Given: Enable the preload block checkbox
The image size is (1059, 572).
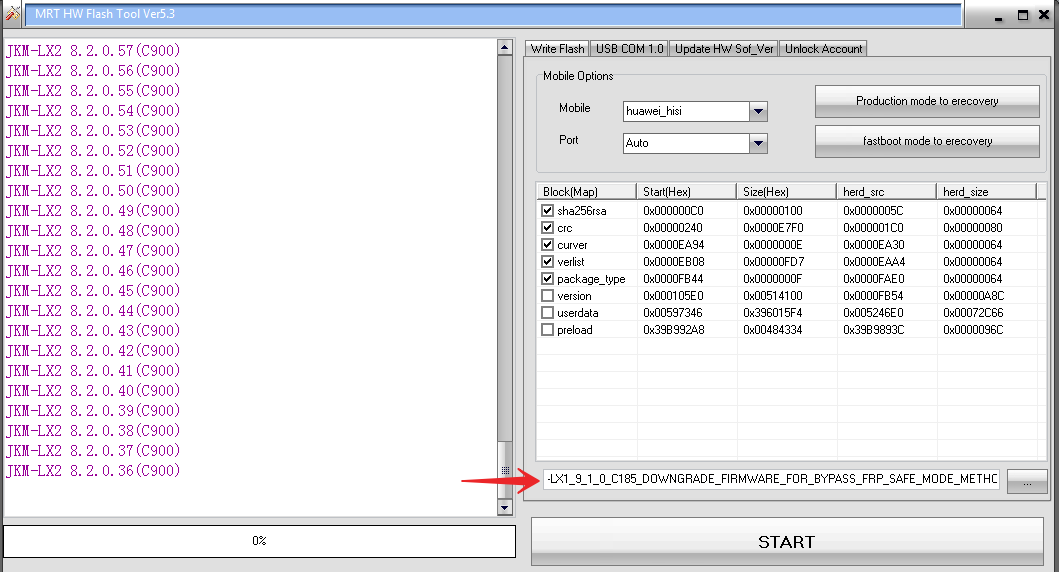Looking at the screenshot, I should point(547,330).
